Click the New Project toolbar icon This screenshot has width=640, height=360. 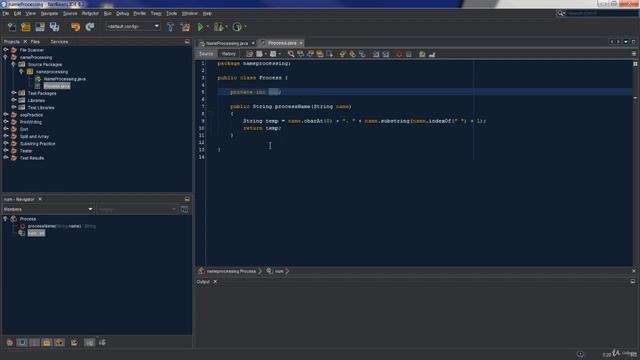[x=26, y=27]
